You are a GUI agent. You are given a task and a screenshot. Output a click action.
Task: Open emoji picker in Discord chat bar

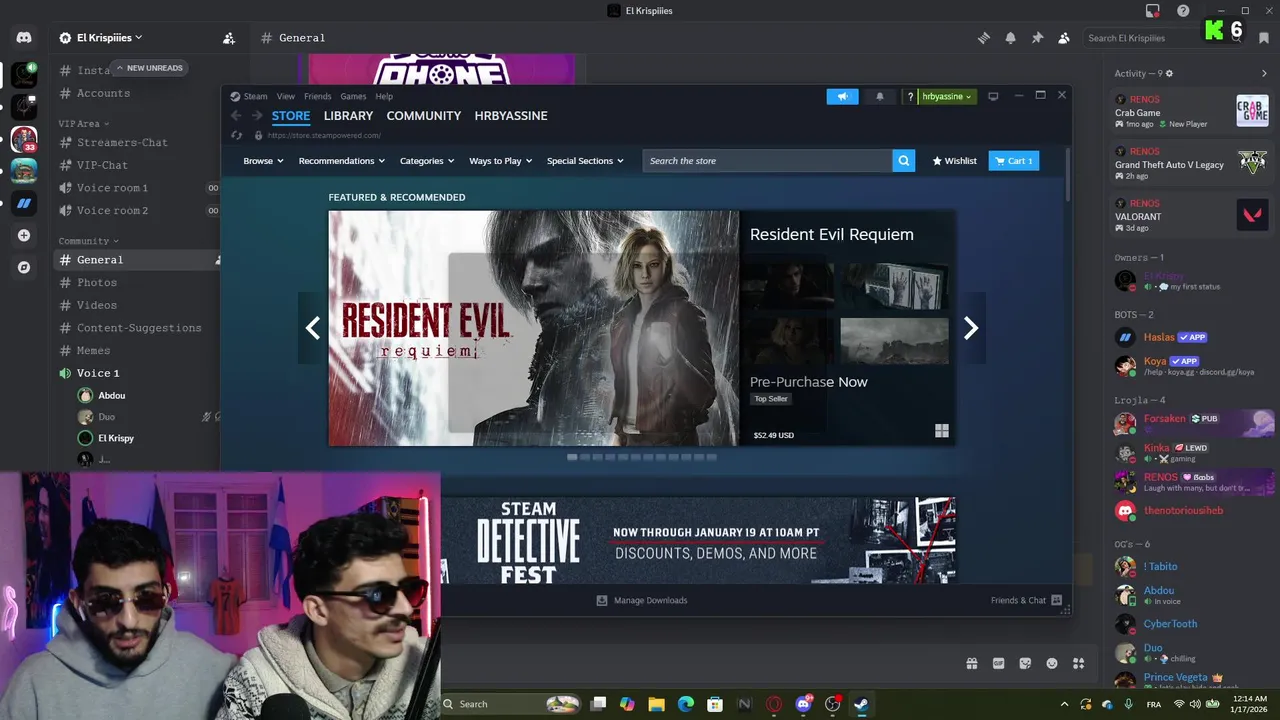click(x=1052, y=663)
